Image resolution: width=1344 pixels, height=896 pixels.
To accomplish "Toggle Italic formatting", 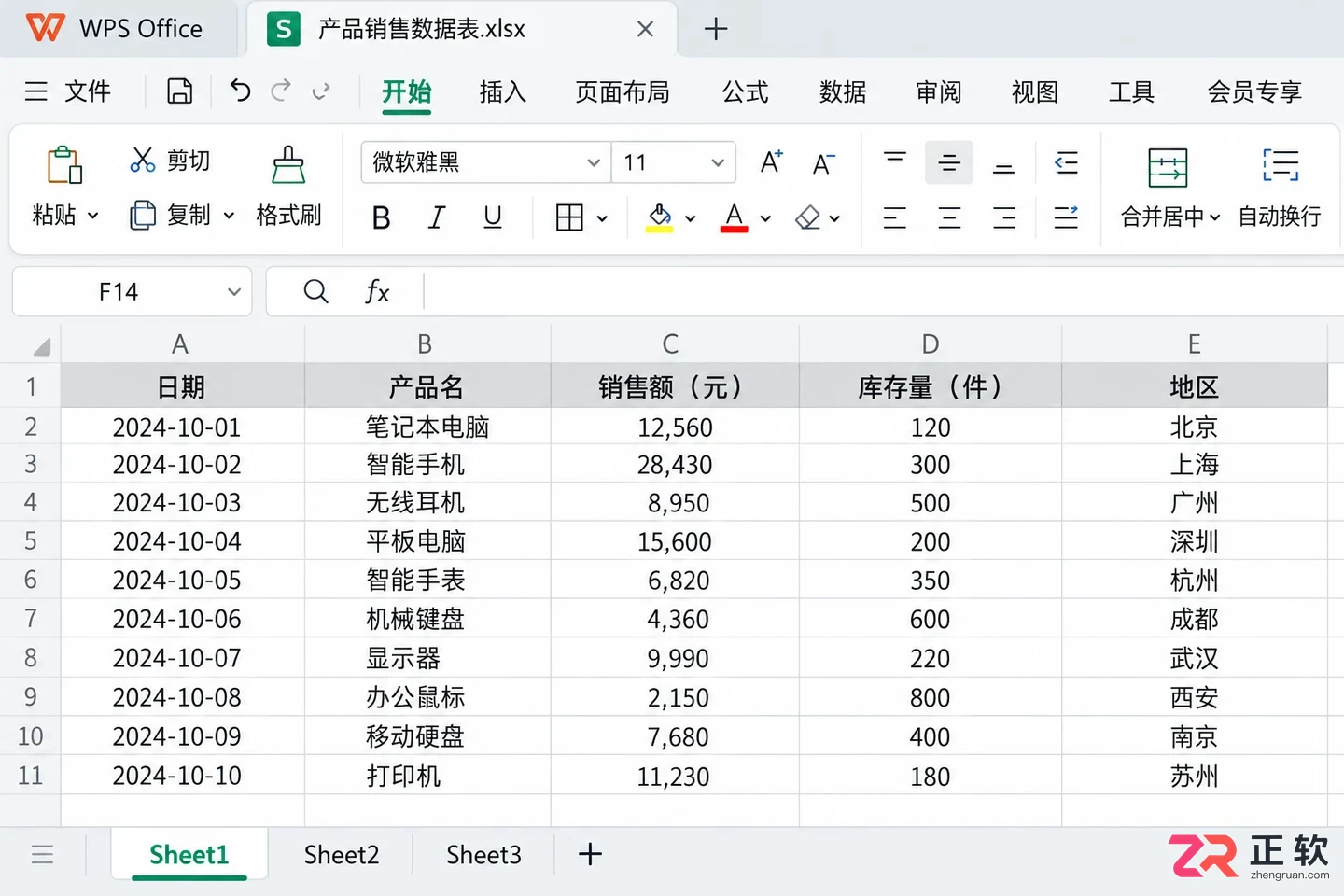I will [x=436, y=217].
